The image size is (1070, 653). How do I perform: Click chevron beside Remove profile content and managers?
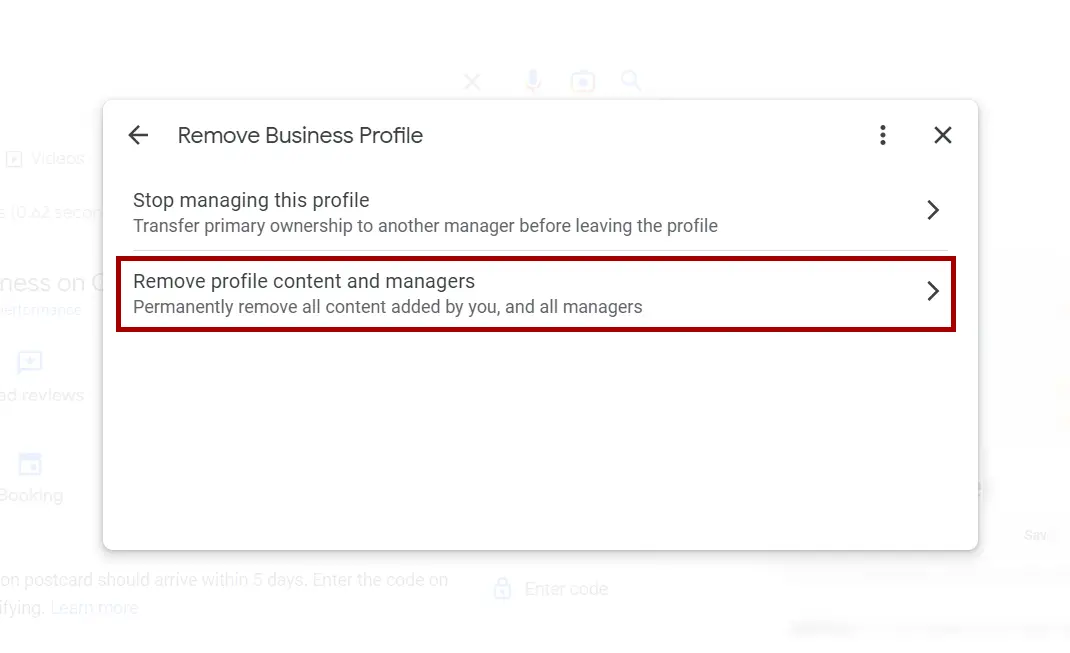[x=933, y=291]
